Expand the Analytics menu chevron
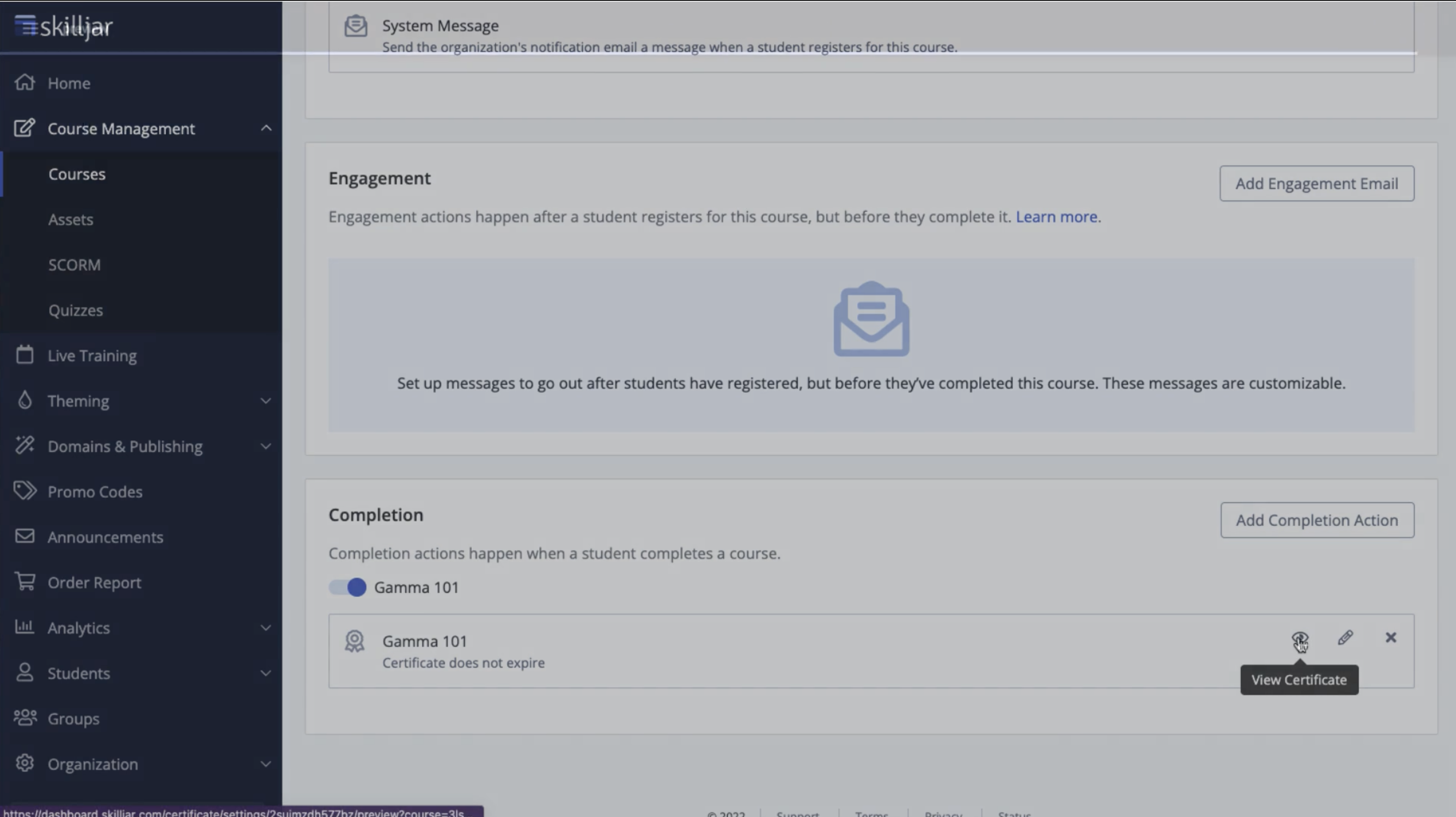1456x817 pixels. pos(265,628)
